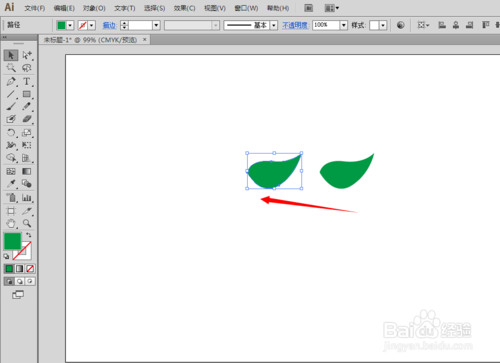Screen dimensions: 500x363
Task: Select the Eyedropper tool
Action: click(11, 184)
